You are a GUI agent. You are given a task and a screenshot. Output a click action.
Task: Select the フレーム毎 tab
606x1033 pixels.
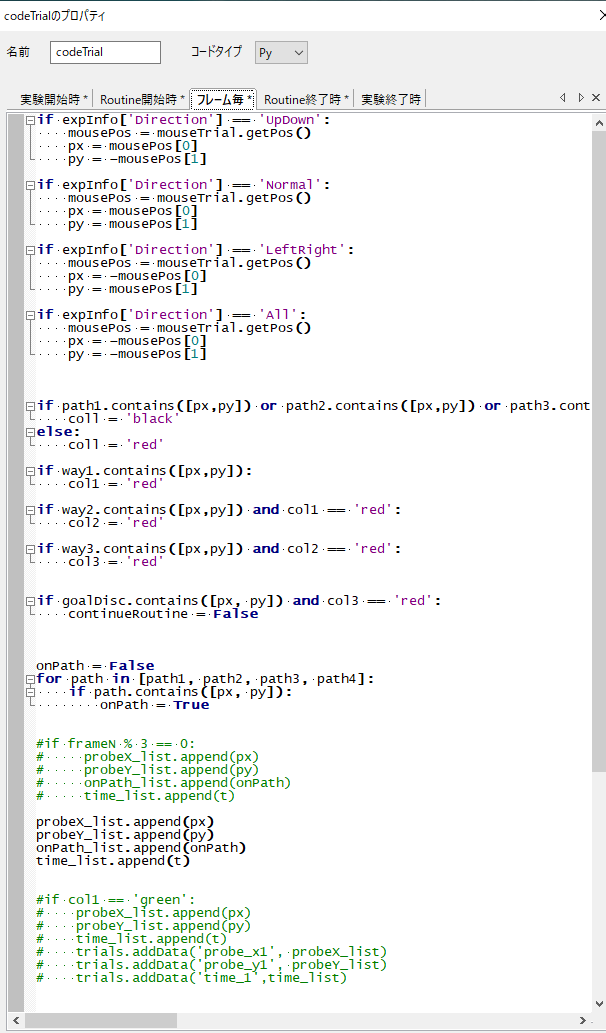pos(223,99)
